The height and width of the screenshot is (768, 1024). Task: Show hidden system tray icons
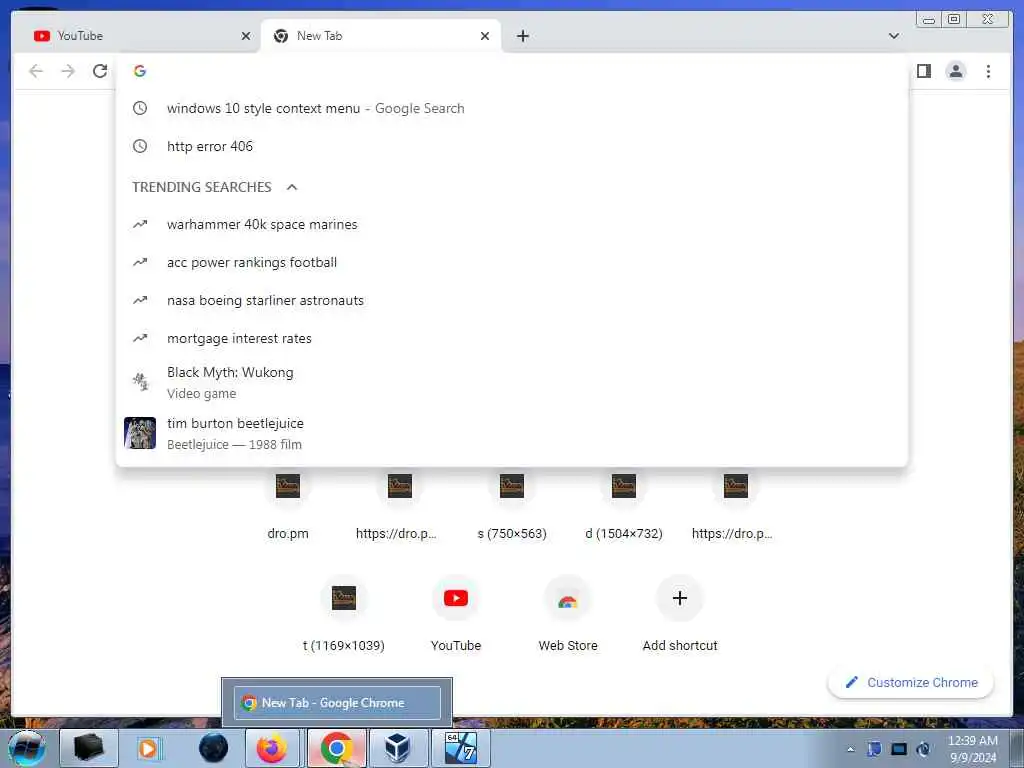pyautogui.click(x=850, y=749)
